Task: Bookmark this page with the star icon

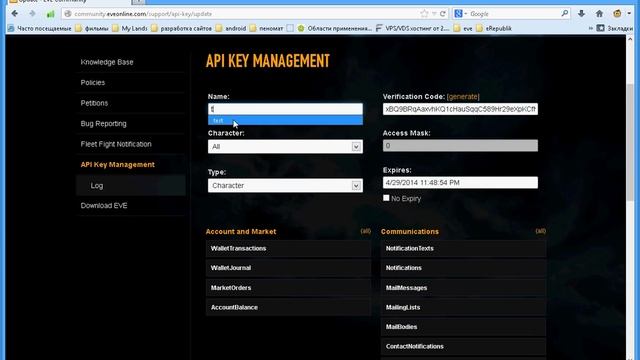Action: pos(424,14)
